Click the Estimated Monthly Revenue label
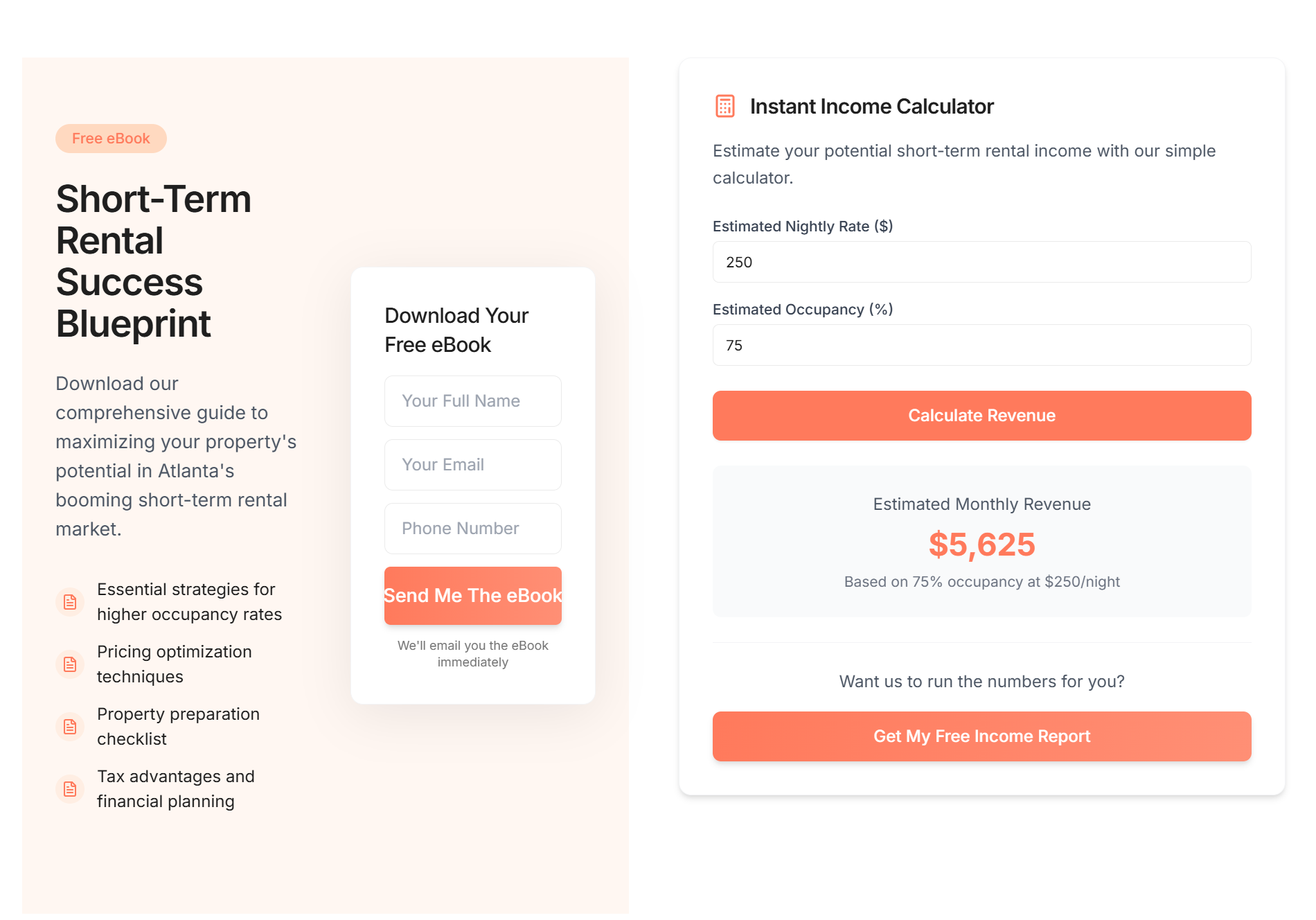The image size is (1316, 920). click(x=982, y=504)
